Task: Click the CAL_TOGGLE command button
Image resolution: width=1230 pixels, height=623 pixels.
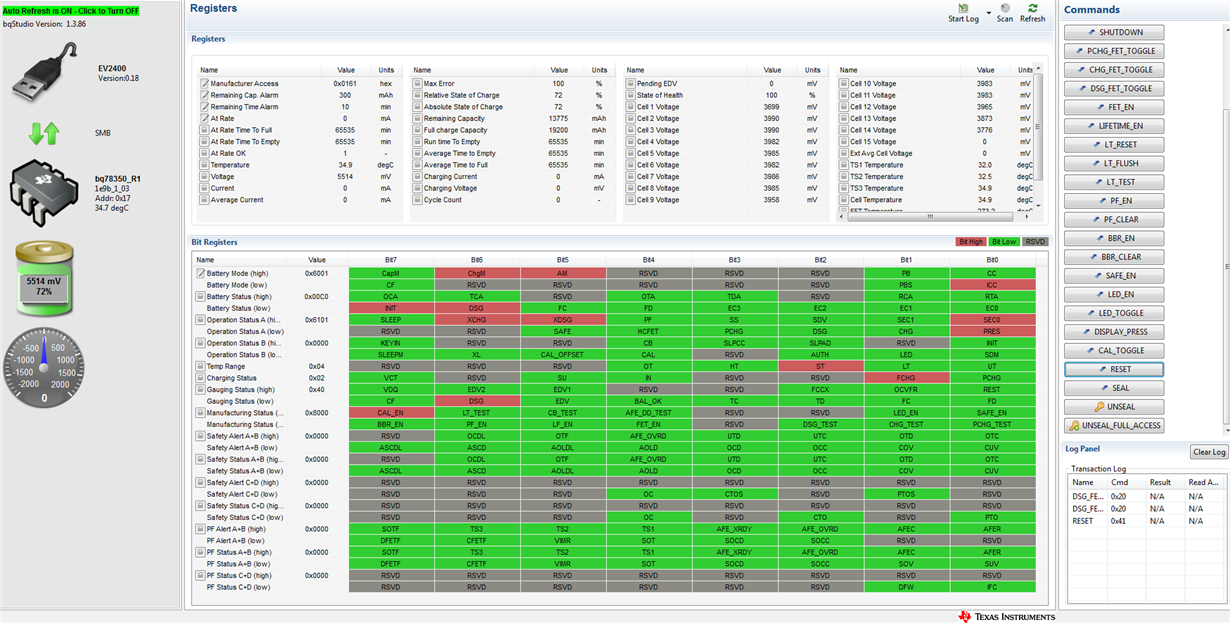Action: (x=1114, y=351)
